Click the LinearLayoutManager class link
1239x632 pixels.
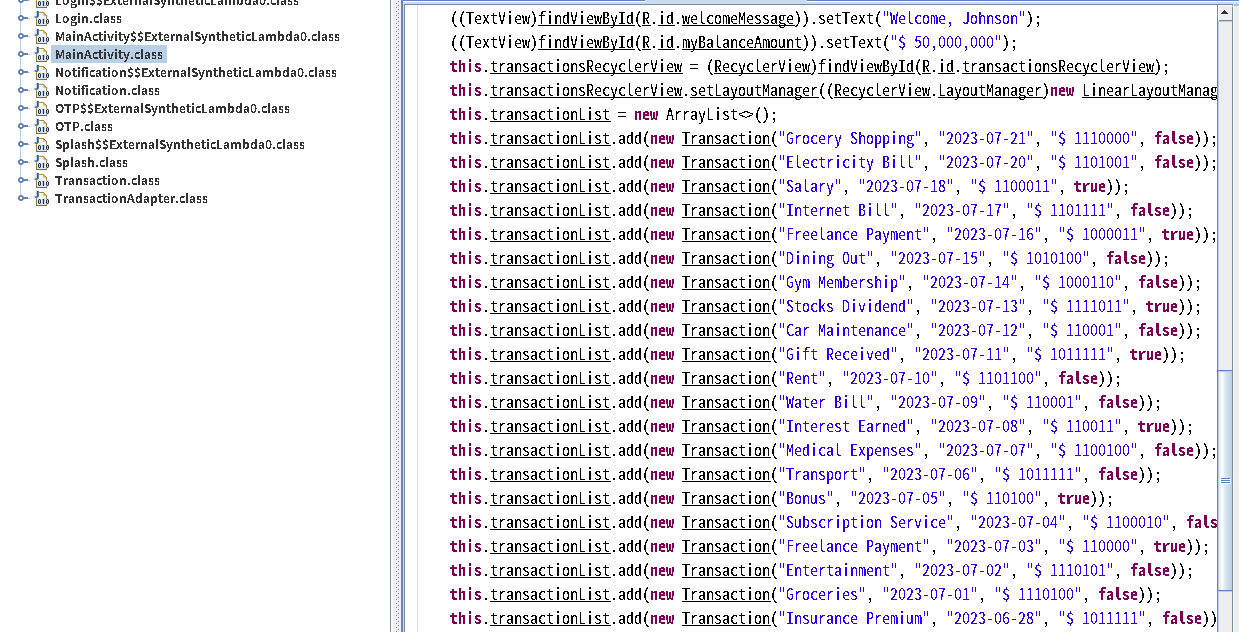(1149, 90)
